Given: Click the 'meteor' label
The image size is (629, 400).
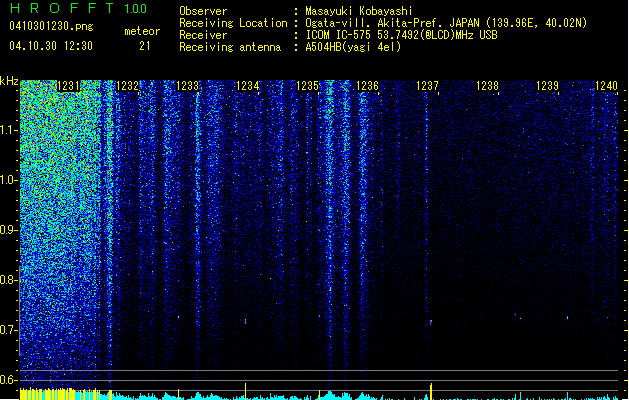Looking at the screenshot, I should 142,31.
